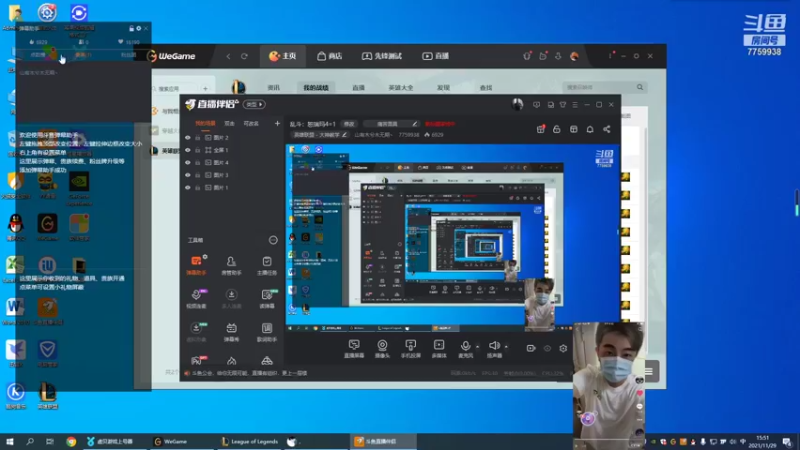Mute the speaker in streaming companion
The width and height of the screenshot is (800, 450).
click(493, 346)
